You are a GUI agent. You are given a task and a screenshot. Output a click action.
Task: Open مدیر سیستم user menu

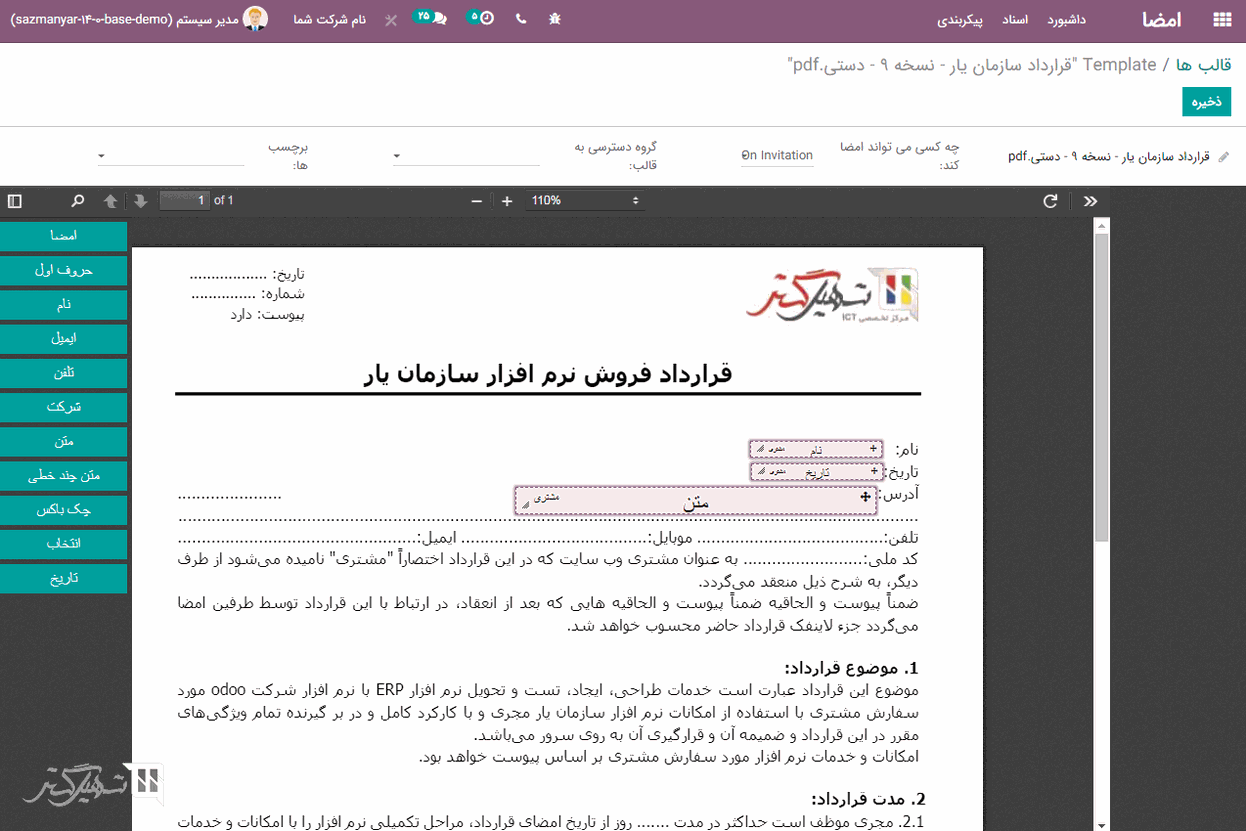click(x=140, y=19)
